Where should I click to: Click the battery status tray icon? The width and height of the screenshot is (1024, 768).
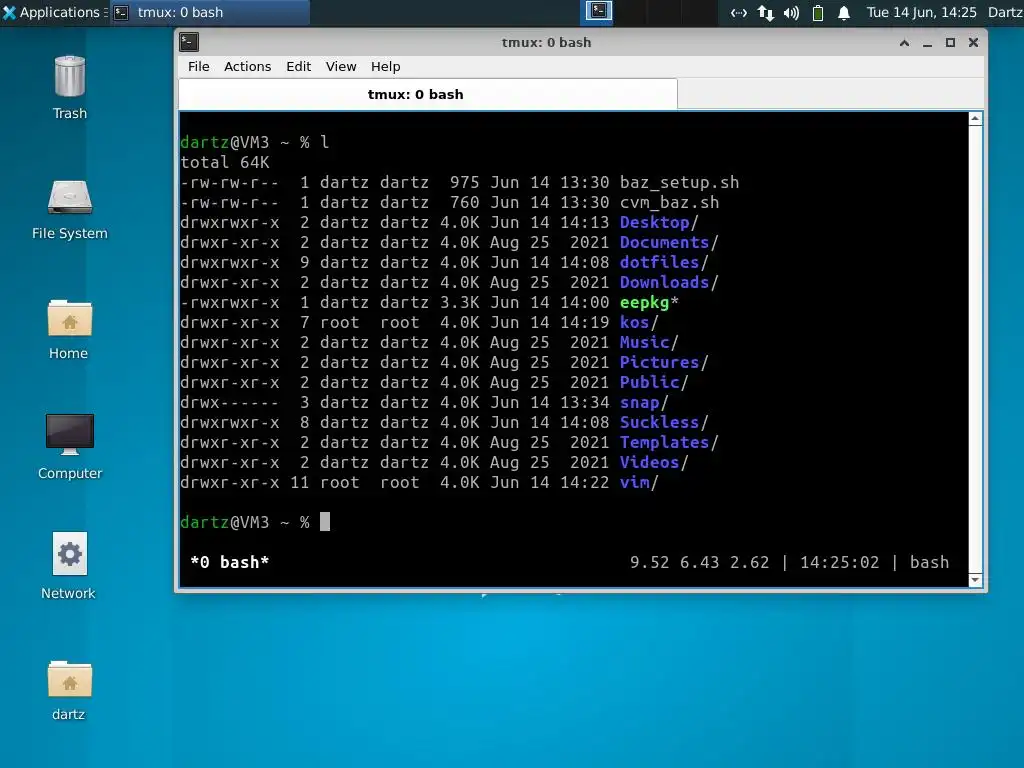[818, 12]
